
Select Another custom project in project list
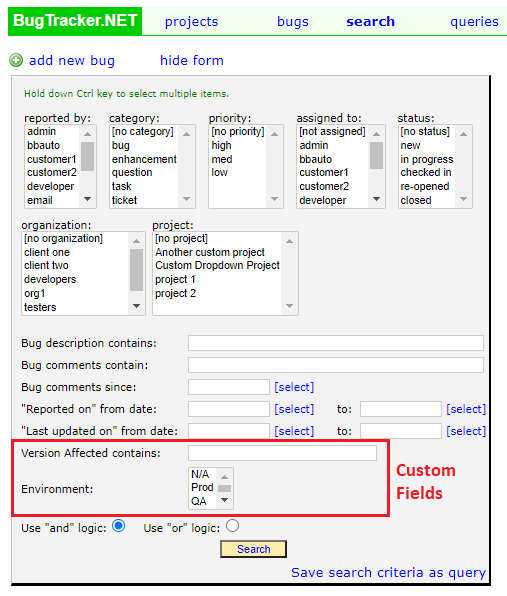pos(210,253)
